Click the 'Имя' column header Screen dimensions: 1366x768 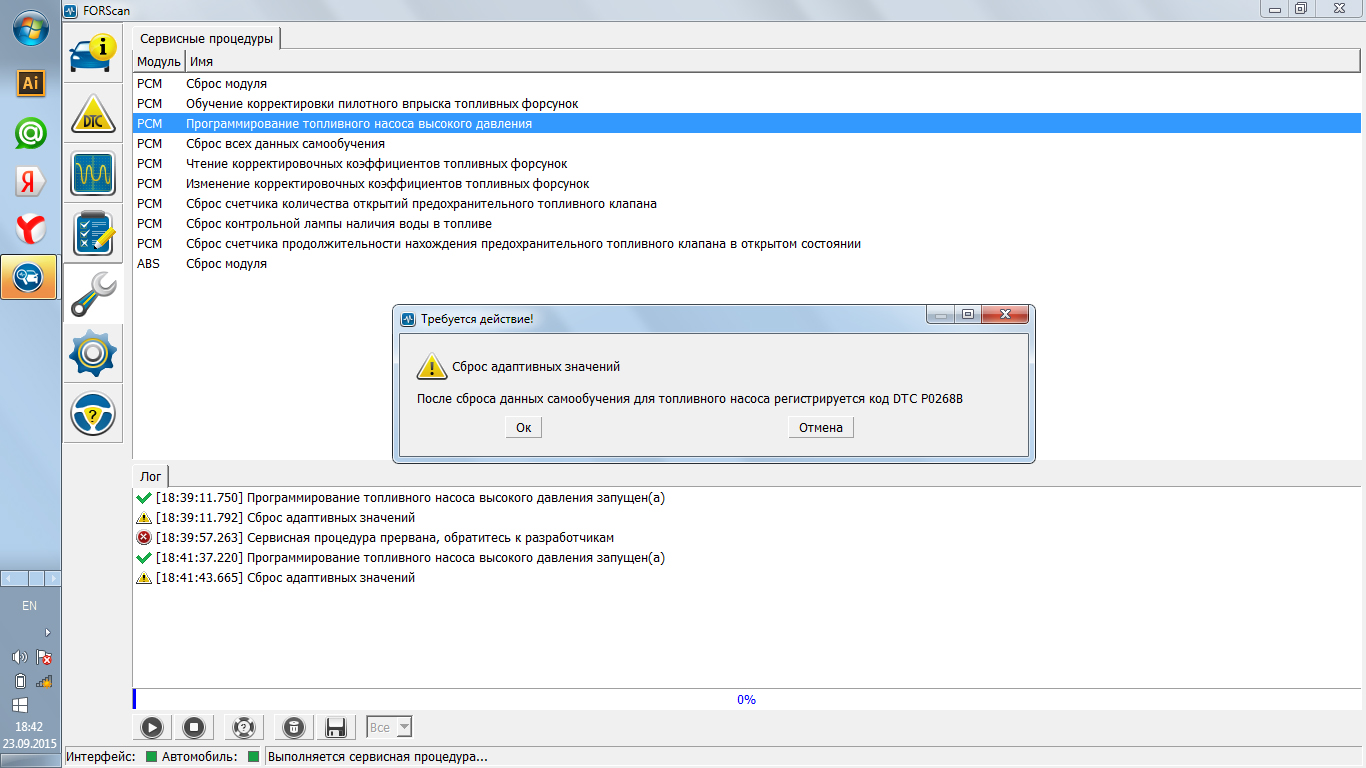point(202,62)
